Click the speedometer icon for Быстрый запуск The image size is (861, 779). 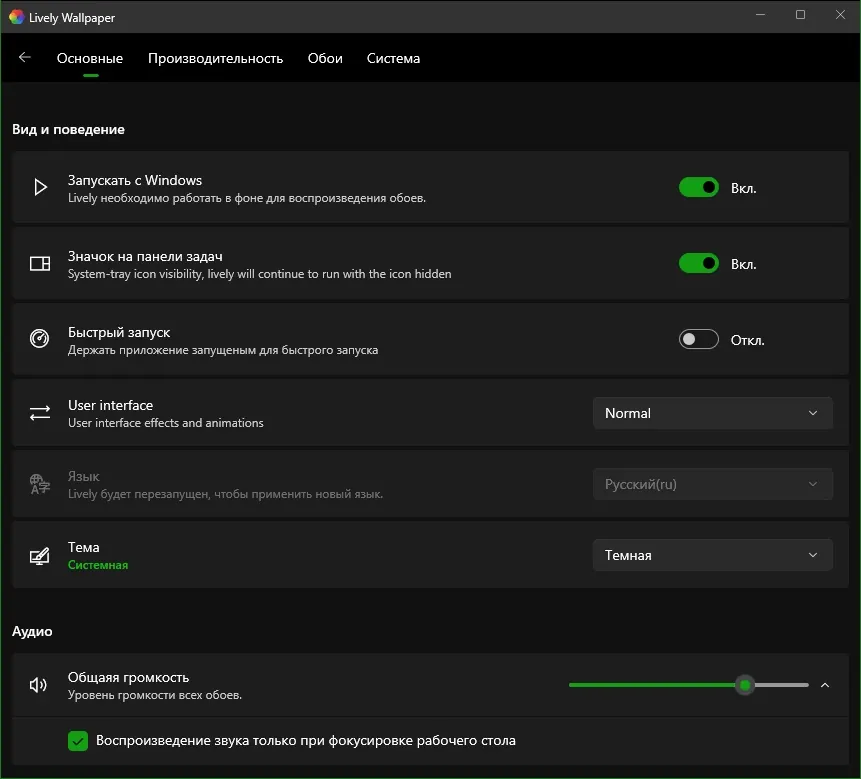40,338
